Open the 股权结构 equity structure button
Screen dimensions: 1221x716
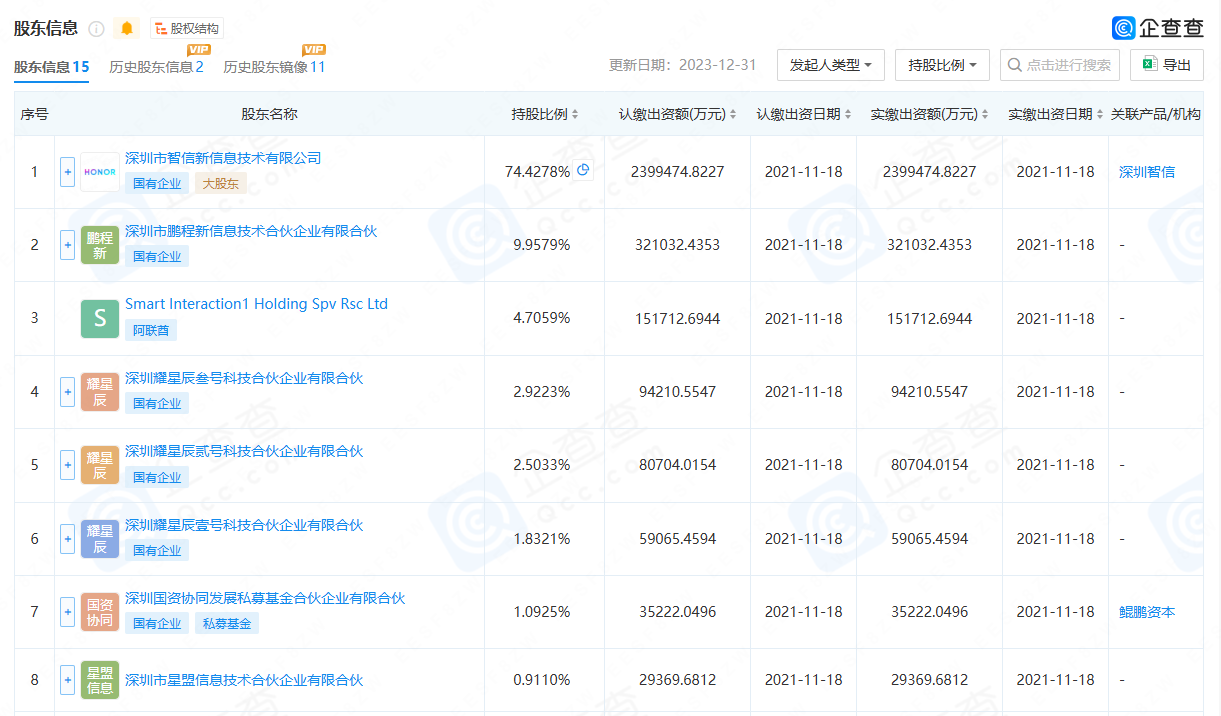click(x=187, y=29)
